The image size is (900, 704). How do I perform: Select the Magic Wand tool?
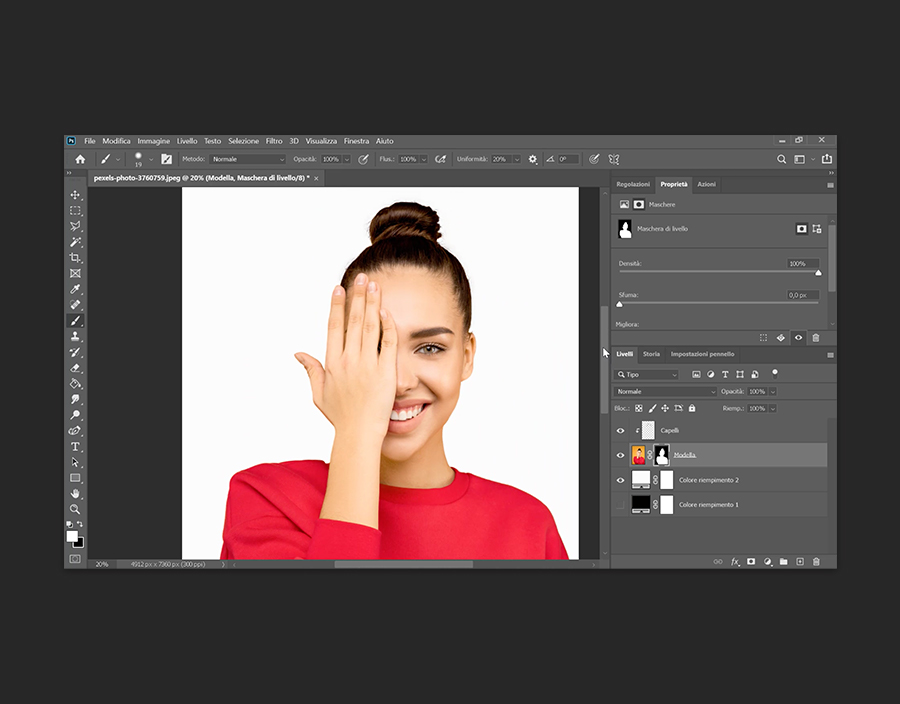click(x=75, y=242)
